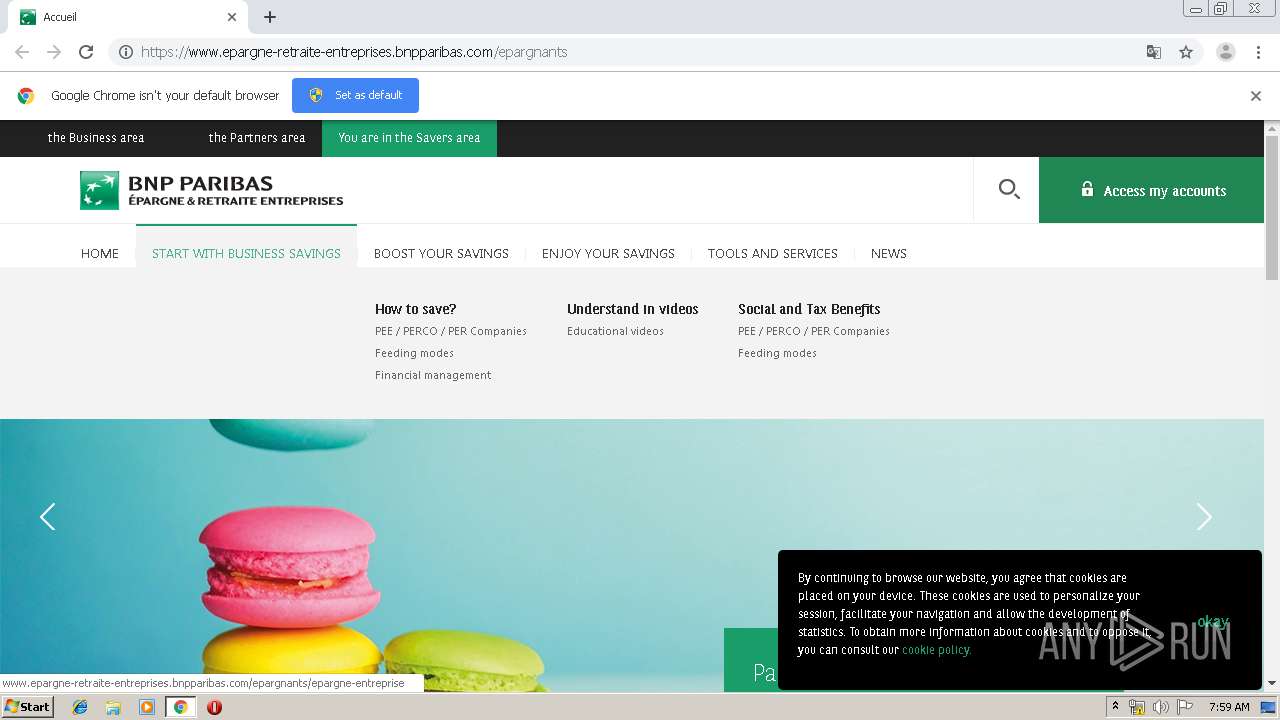The width and height of the screenshot is (1280, 720).
Task: Select the Savers area tab
Action: click(409, 138)
